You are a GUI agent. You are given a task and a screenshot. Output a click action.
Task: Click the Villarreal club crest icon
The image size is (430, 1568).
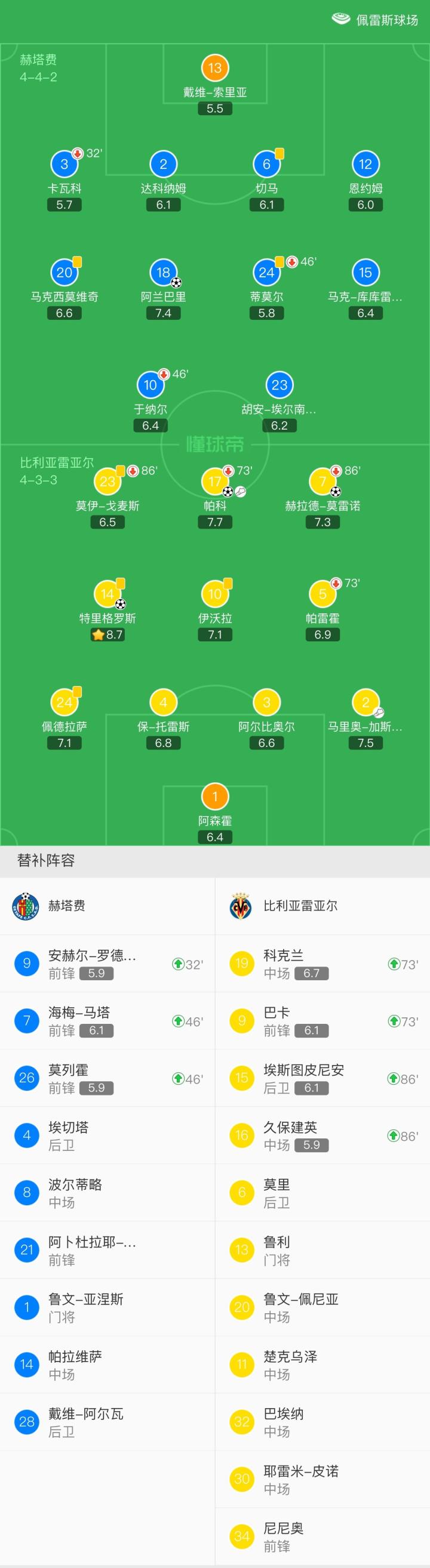point(241,906)
